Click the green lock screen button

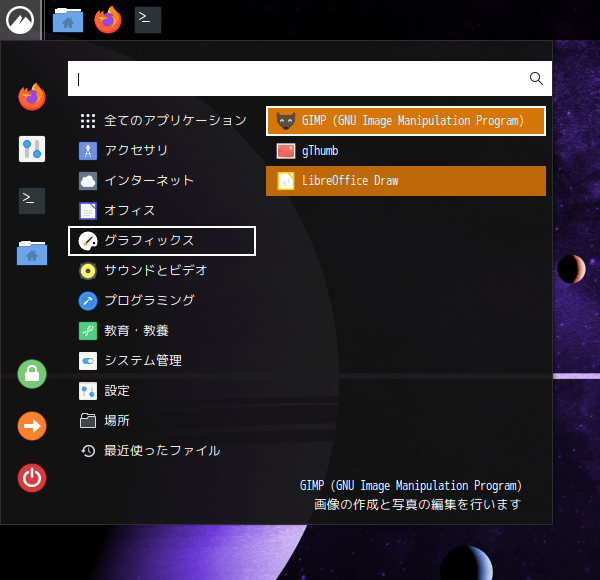[x=32, y=374]
